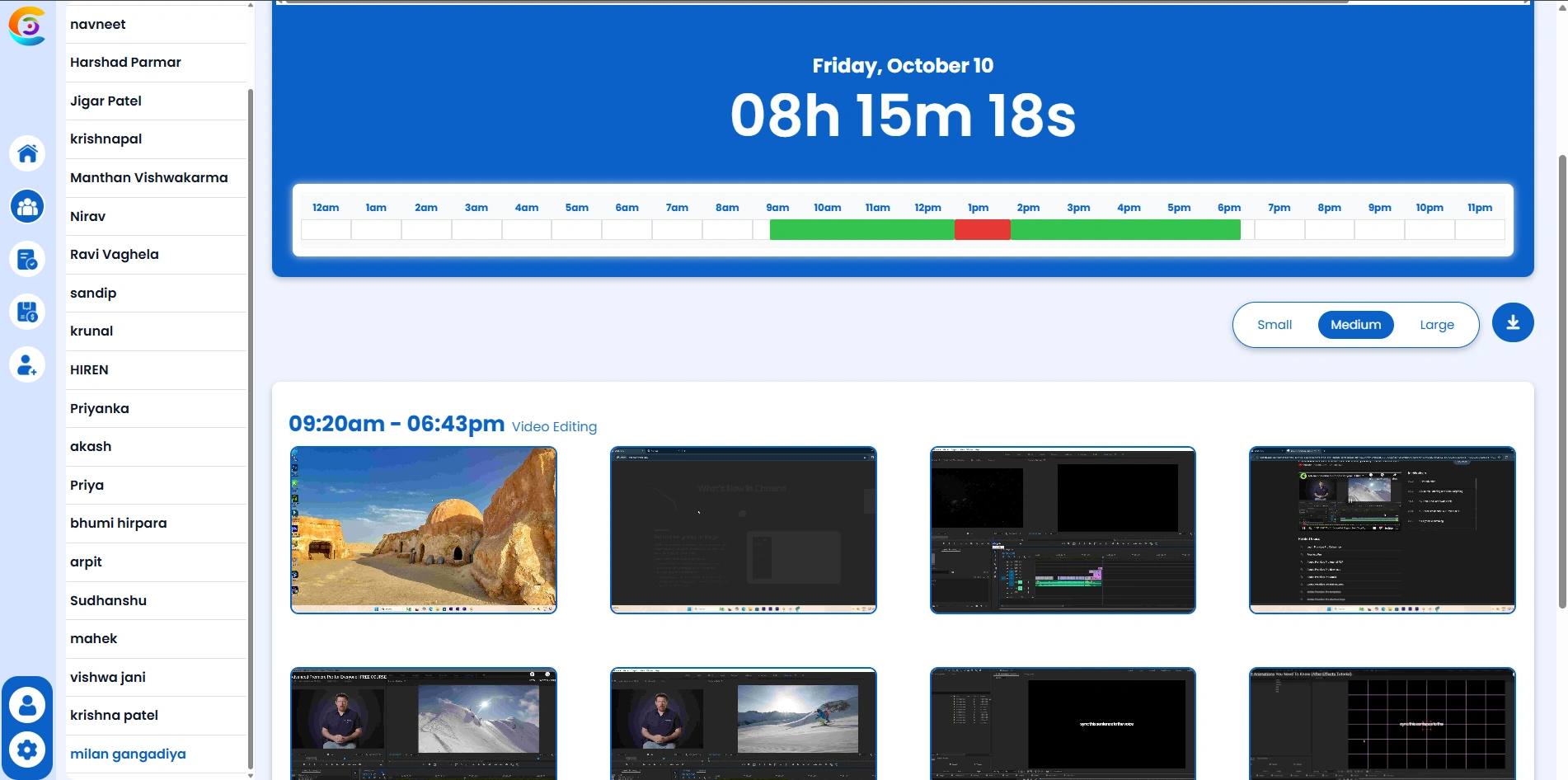Screen dimensions: 1568x780
Task: Select employee Harshad Parmar
Action: (x=125, y=62)
